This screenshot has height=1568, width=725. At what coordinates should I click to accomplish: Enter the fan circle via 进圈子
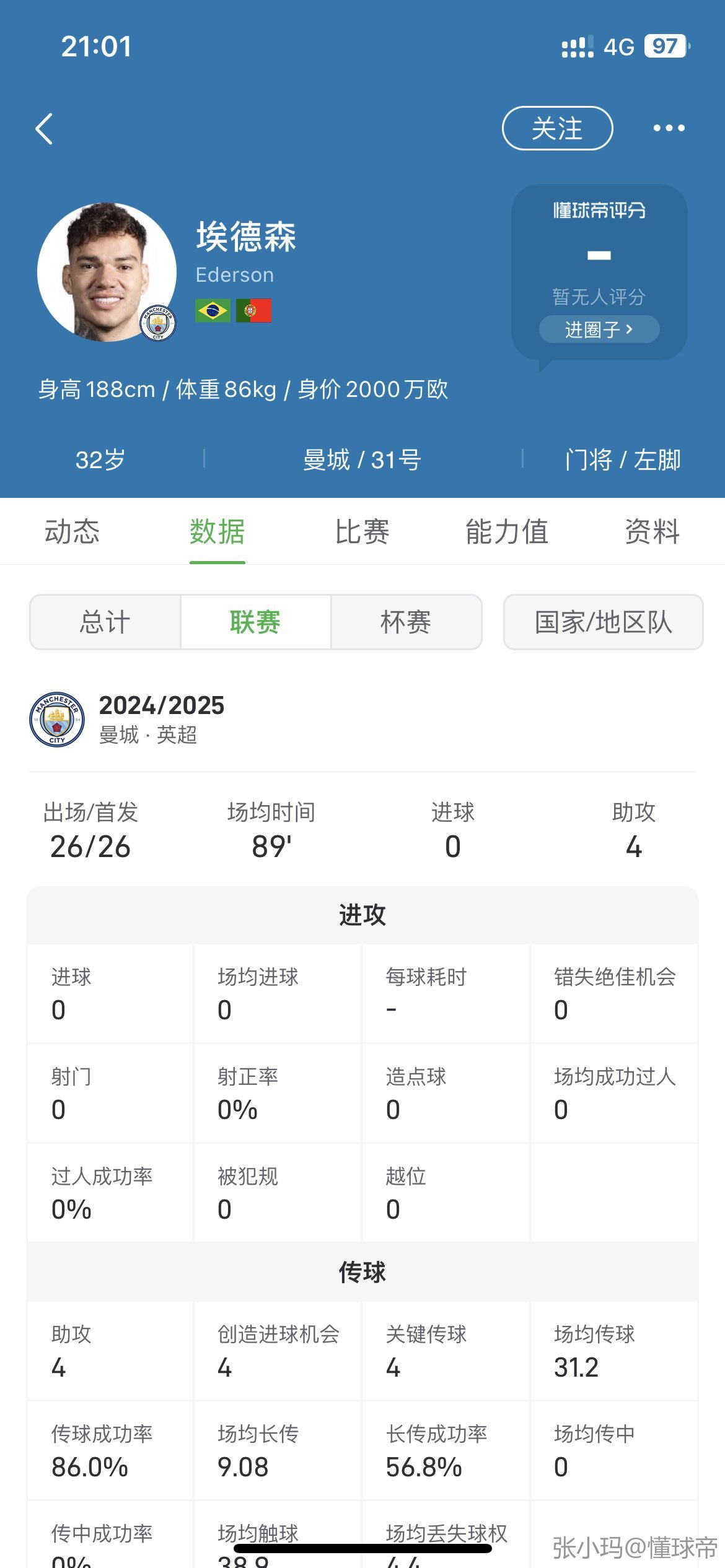pos(599,329)
